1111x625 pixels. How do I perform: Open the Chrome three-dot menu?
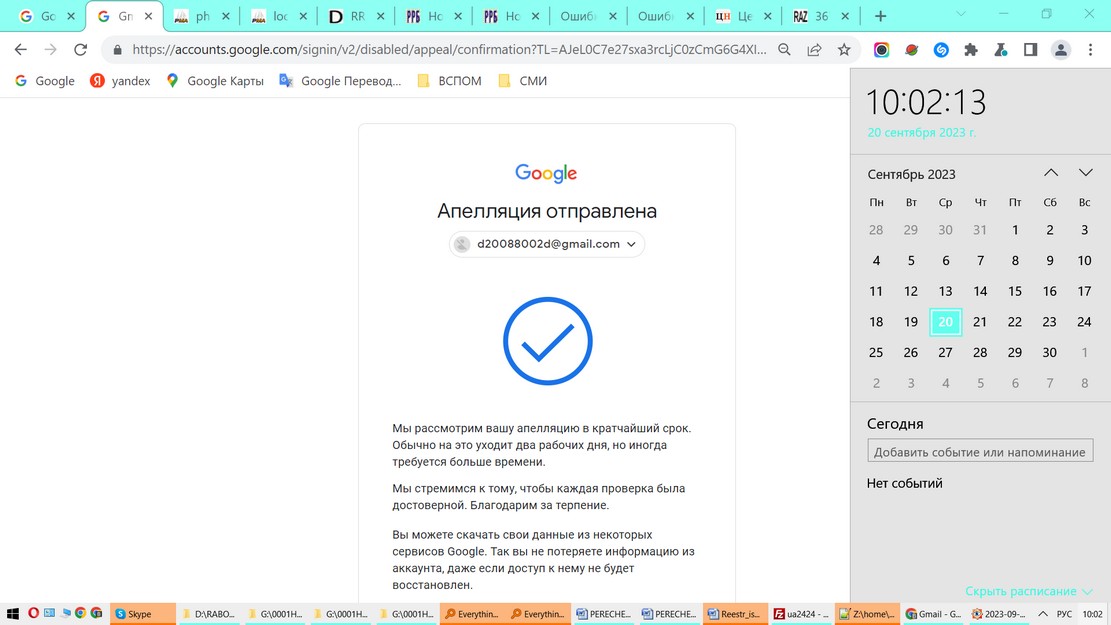[x=1090, y=50]
